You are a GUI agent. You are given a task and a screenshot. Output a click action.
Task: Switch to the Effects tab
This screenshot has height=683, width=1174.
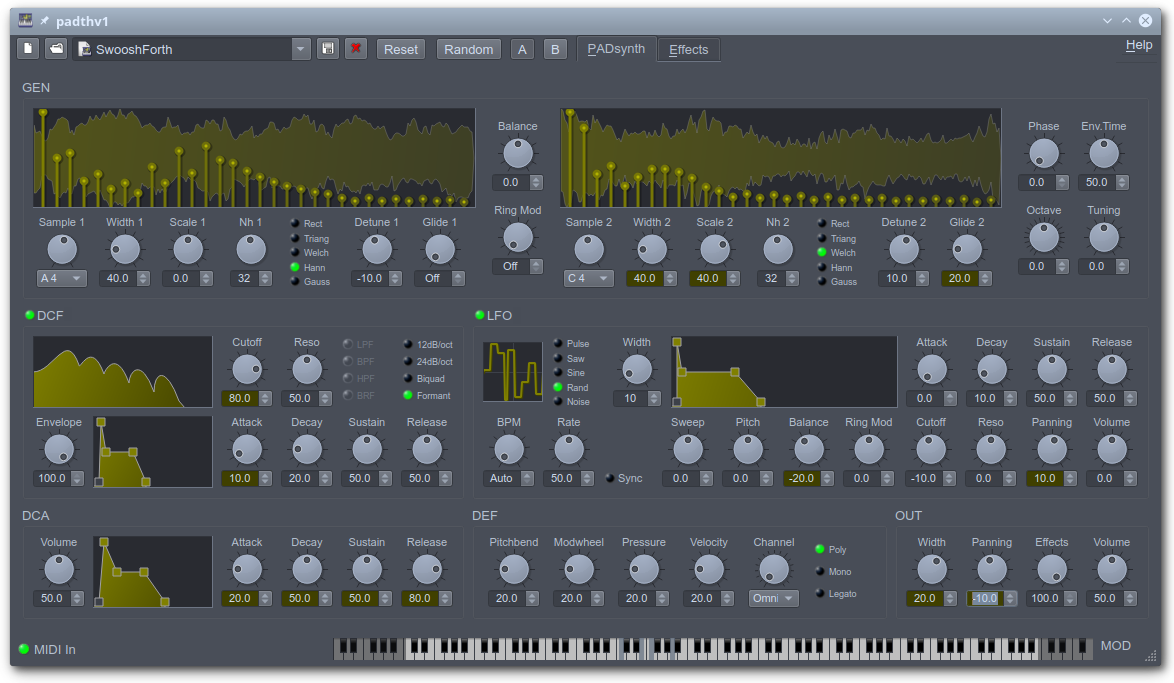tap(688, 50)
